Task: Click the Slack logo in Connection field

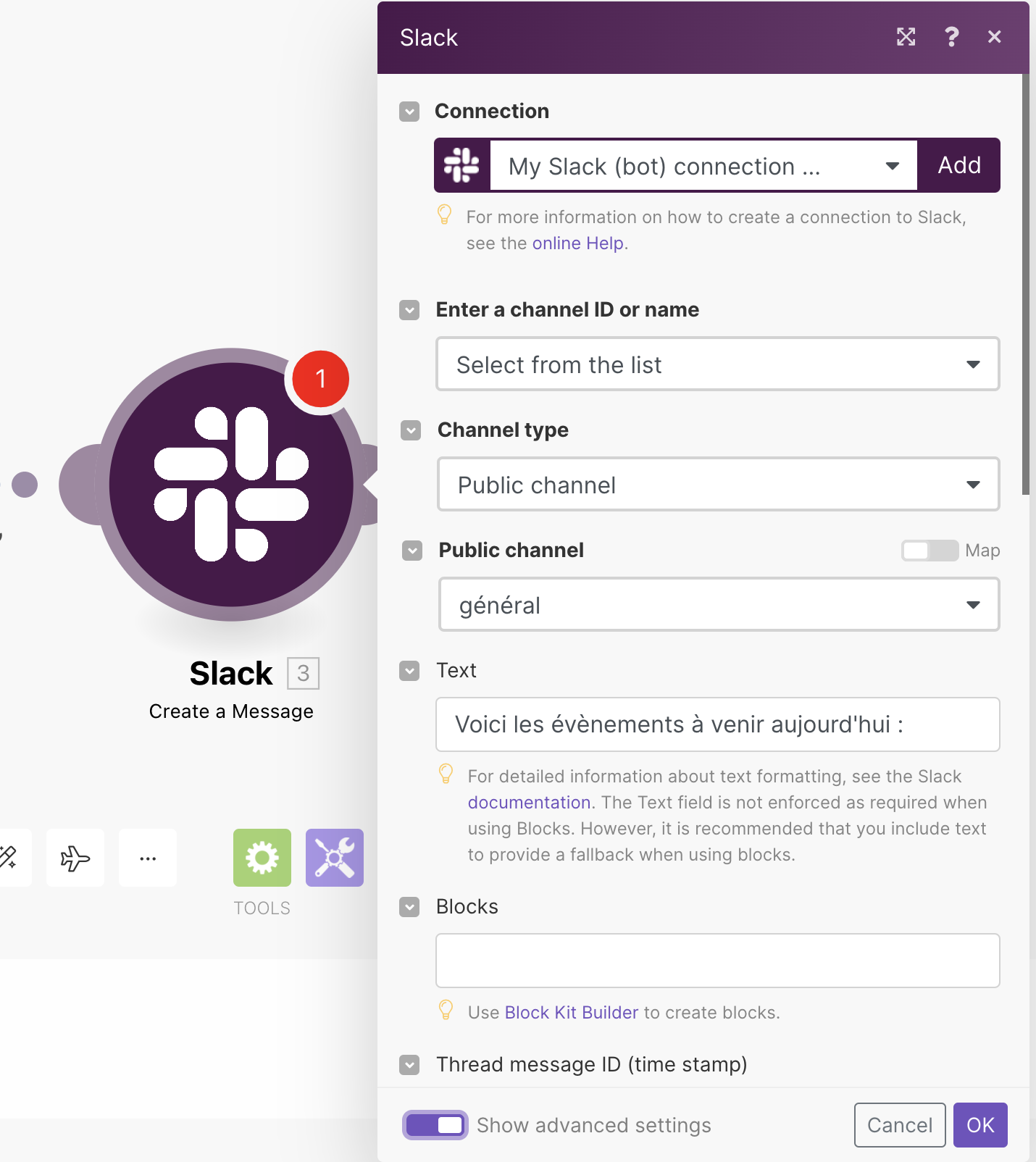Action: pyautogui.click(x=462, y=165)
